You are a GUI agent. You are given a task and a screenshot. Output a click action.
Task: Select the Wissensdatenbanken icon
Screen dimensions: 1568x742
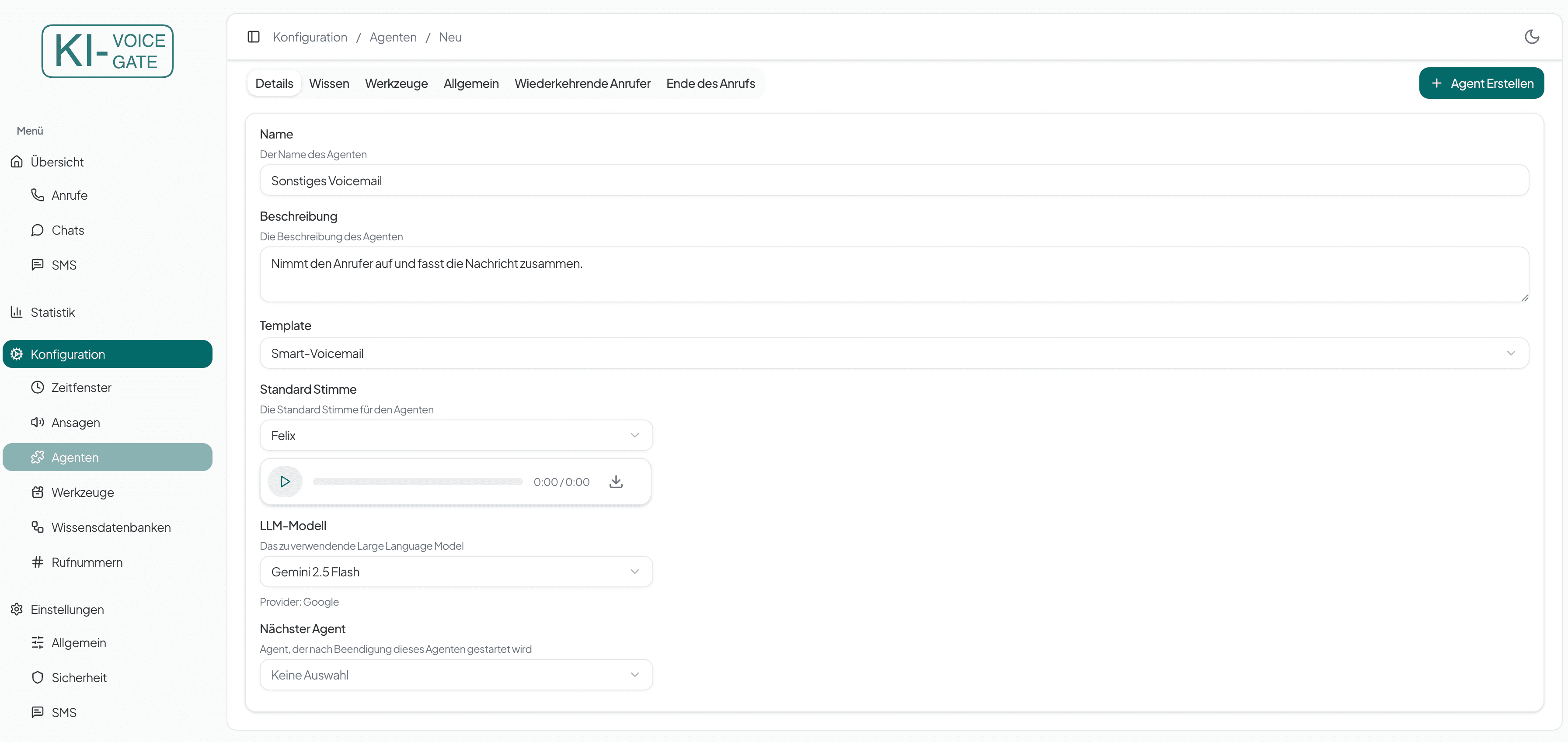pos(37,527)
